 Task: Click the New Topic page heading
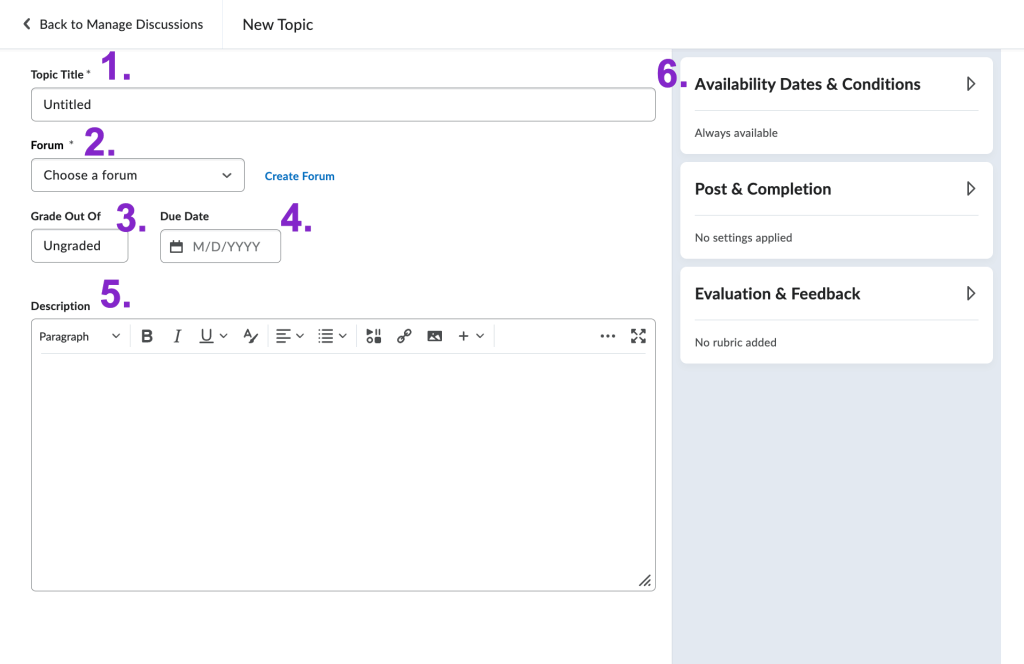(278, 24)
